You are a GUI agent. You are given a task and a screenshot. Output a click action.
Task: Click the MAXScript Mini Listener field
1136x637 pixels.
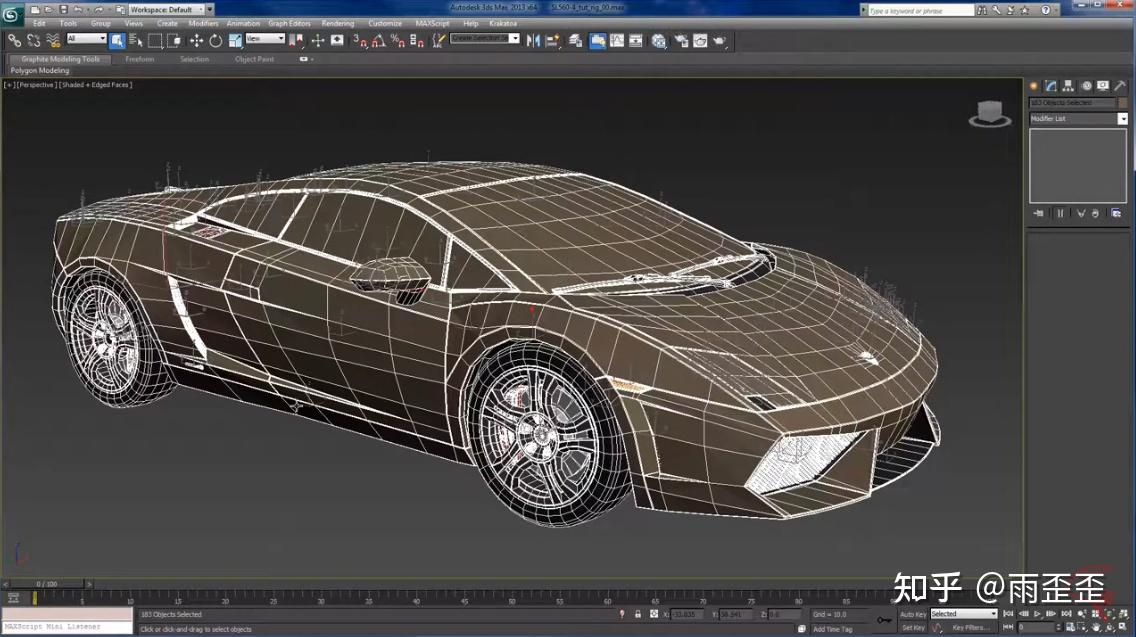pos(65,626)
